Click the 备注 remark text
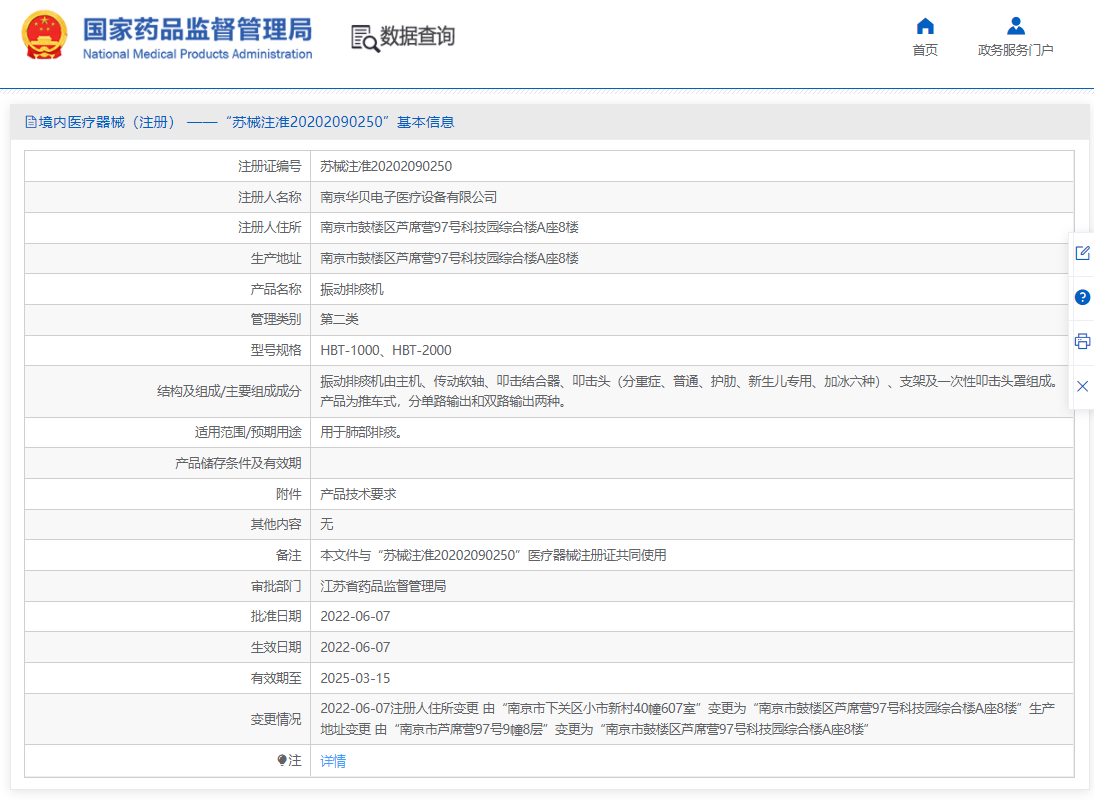This screenshot has height=801, width=1094. [493, 555]
